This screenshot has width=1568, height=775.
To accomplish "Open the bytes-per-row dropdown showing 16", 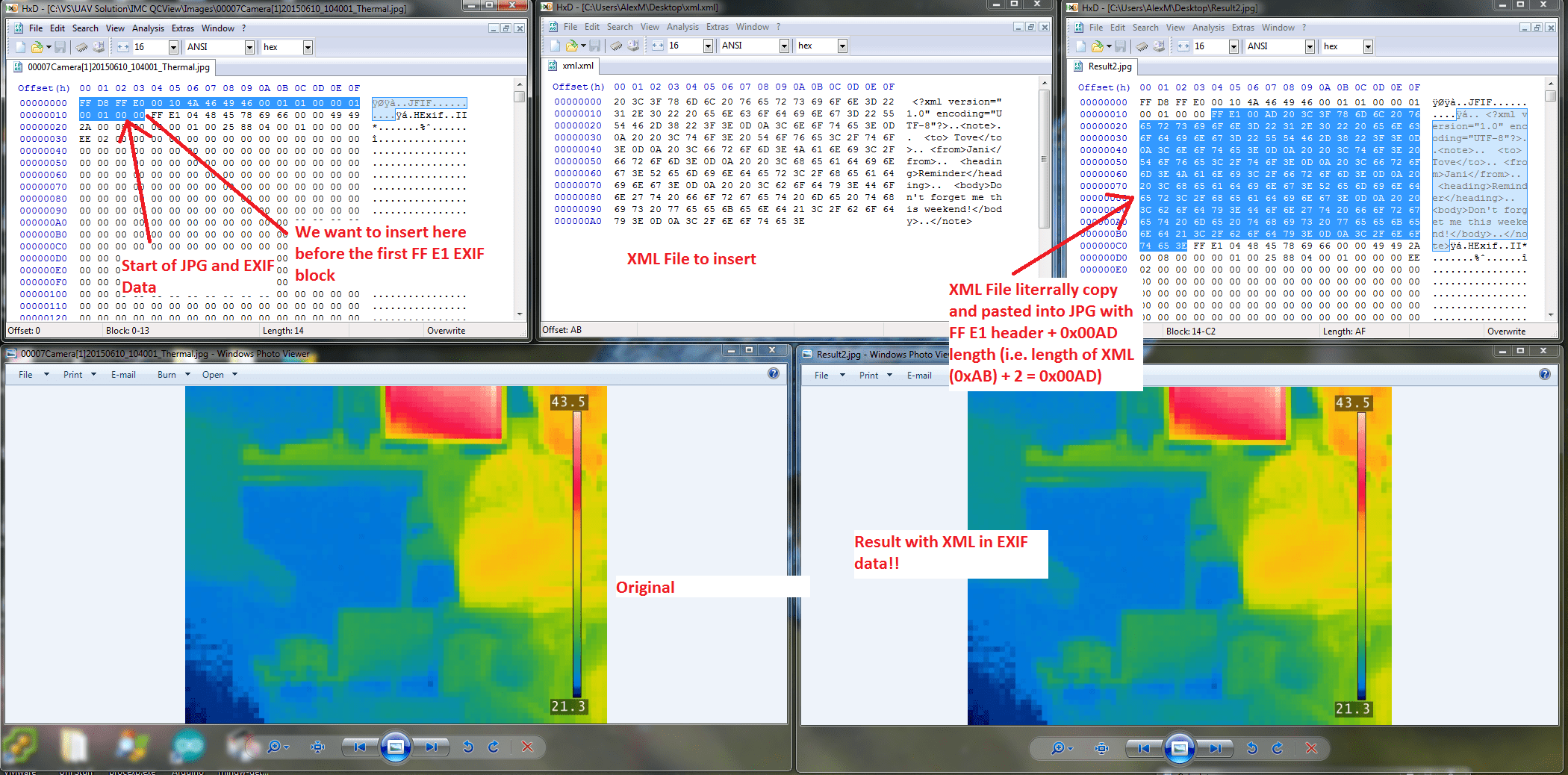I will [173, 46].
